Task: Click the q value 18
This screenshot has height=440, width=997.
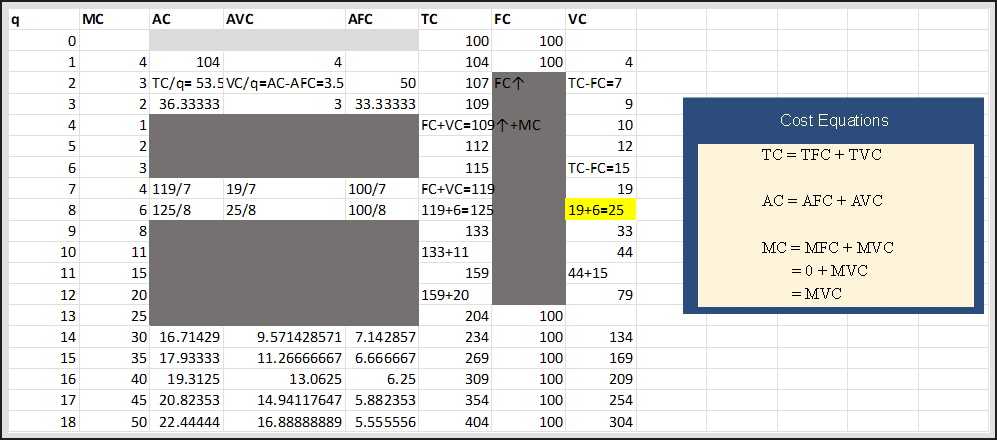Action: [x=43, y=422]
